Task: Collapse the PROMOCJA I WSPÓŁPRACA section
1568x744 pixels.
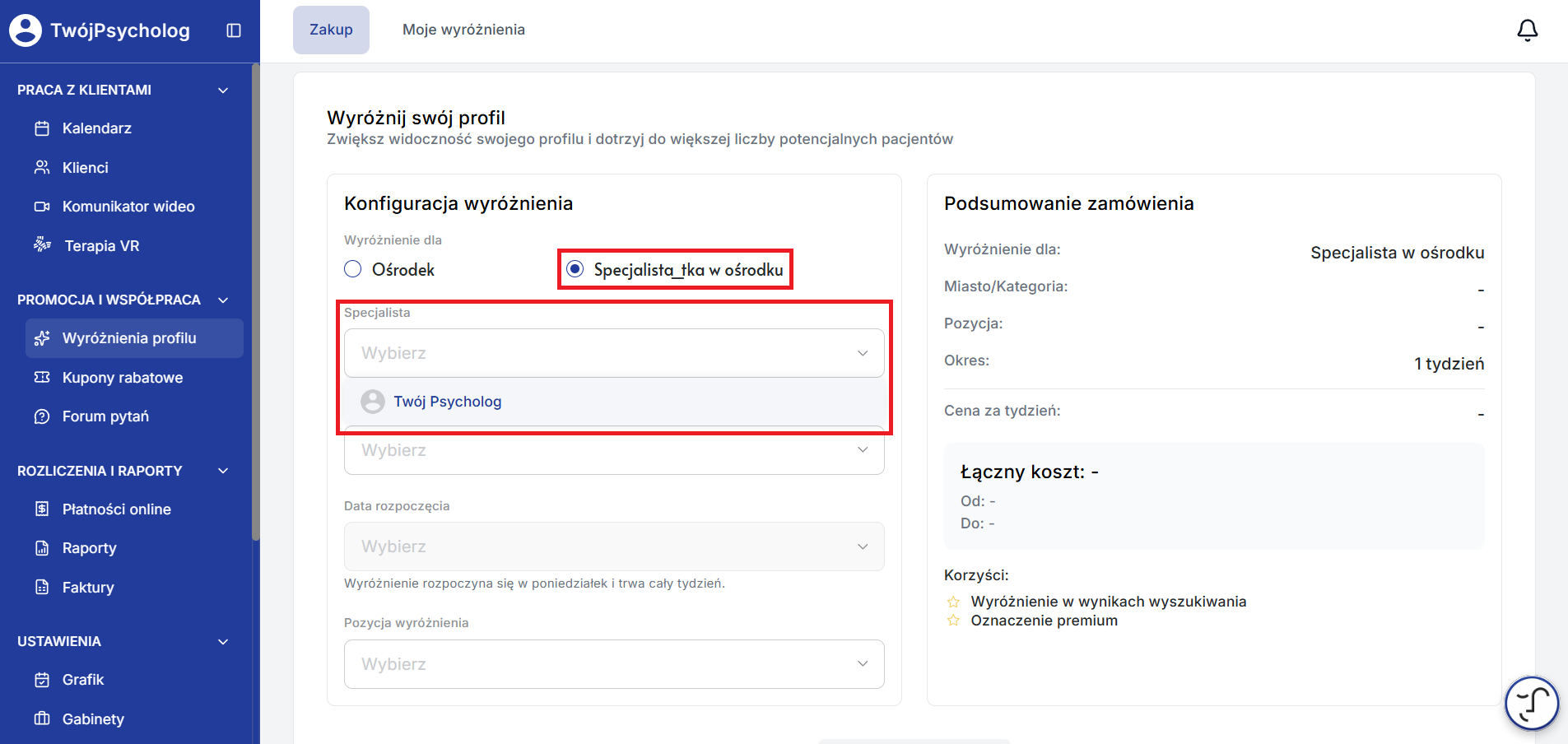Action: click(x=223, y=300)
